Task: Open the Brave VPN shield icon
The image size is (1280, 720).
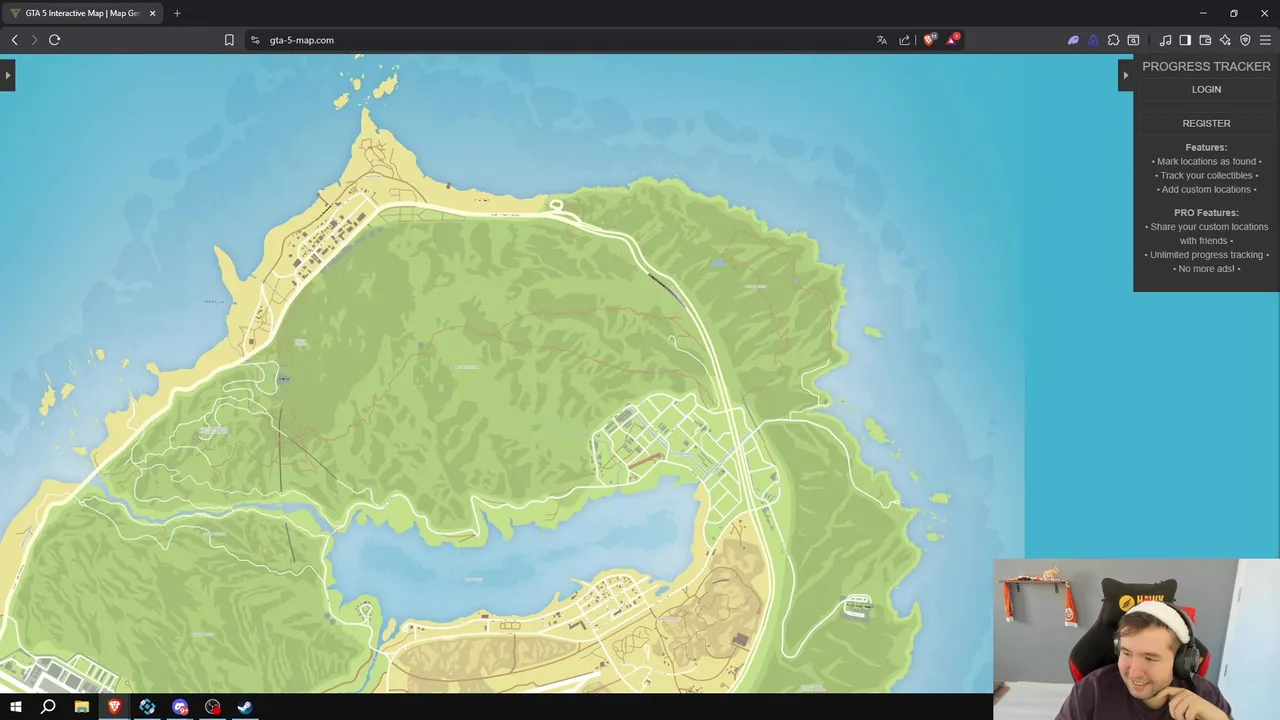Action: point(1245,40)
